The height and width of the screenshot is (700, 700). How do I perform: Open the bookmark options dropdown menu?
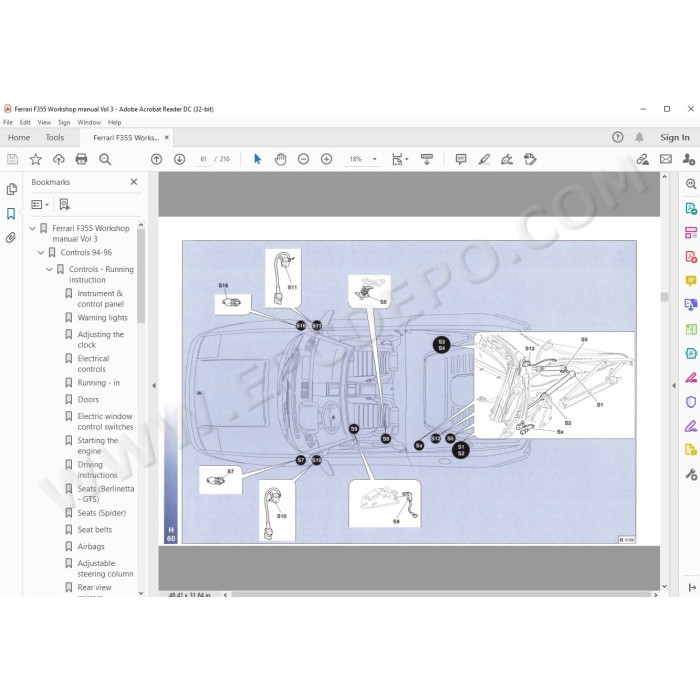40,204
